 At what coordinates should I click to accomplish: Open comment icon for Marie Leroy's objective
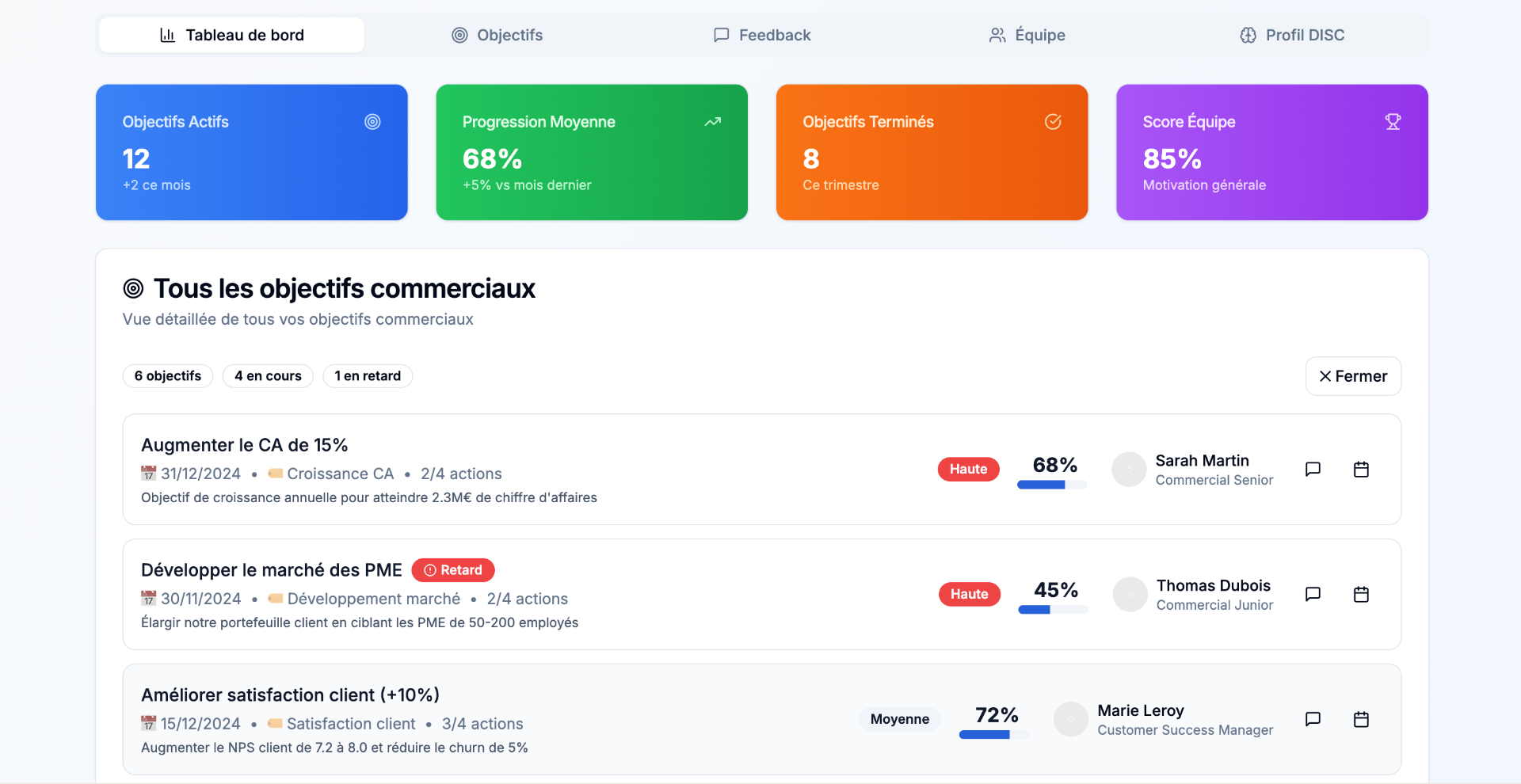1313,719
